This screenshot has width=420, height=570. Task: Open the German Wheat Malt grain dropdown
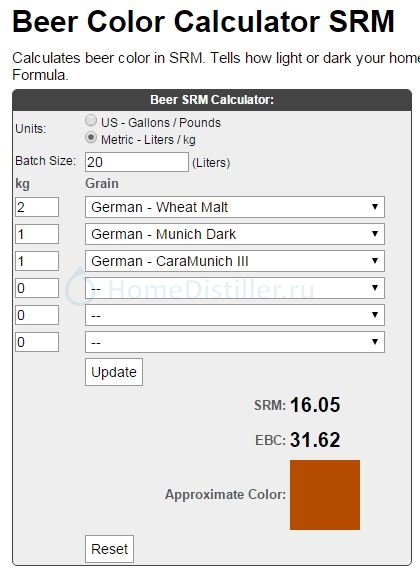(235, 207)
